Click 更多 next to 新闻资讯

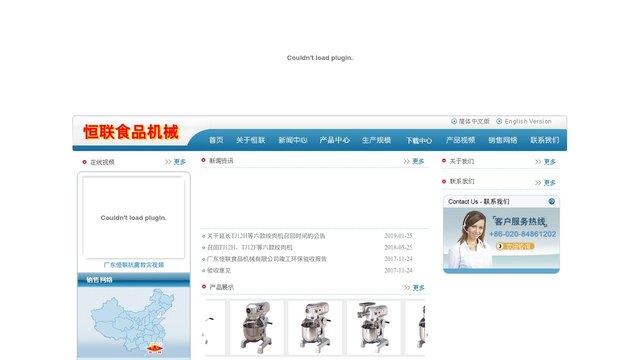pos(418,161)
